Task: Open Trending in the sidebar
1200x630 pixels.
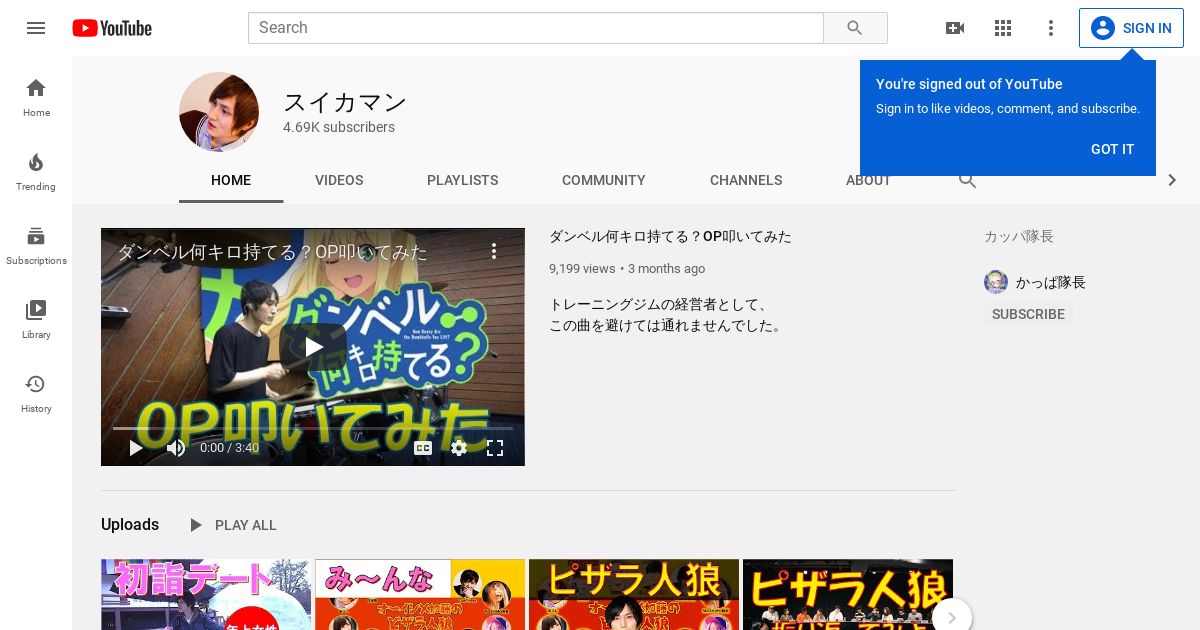Action: tap(36, 172)
